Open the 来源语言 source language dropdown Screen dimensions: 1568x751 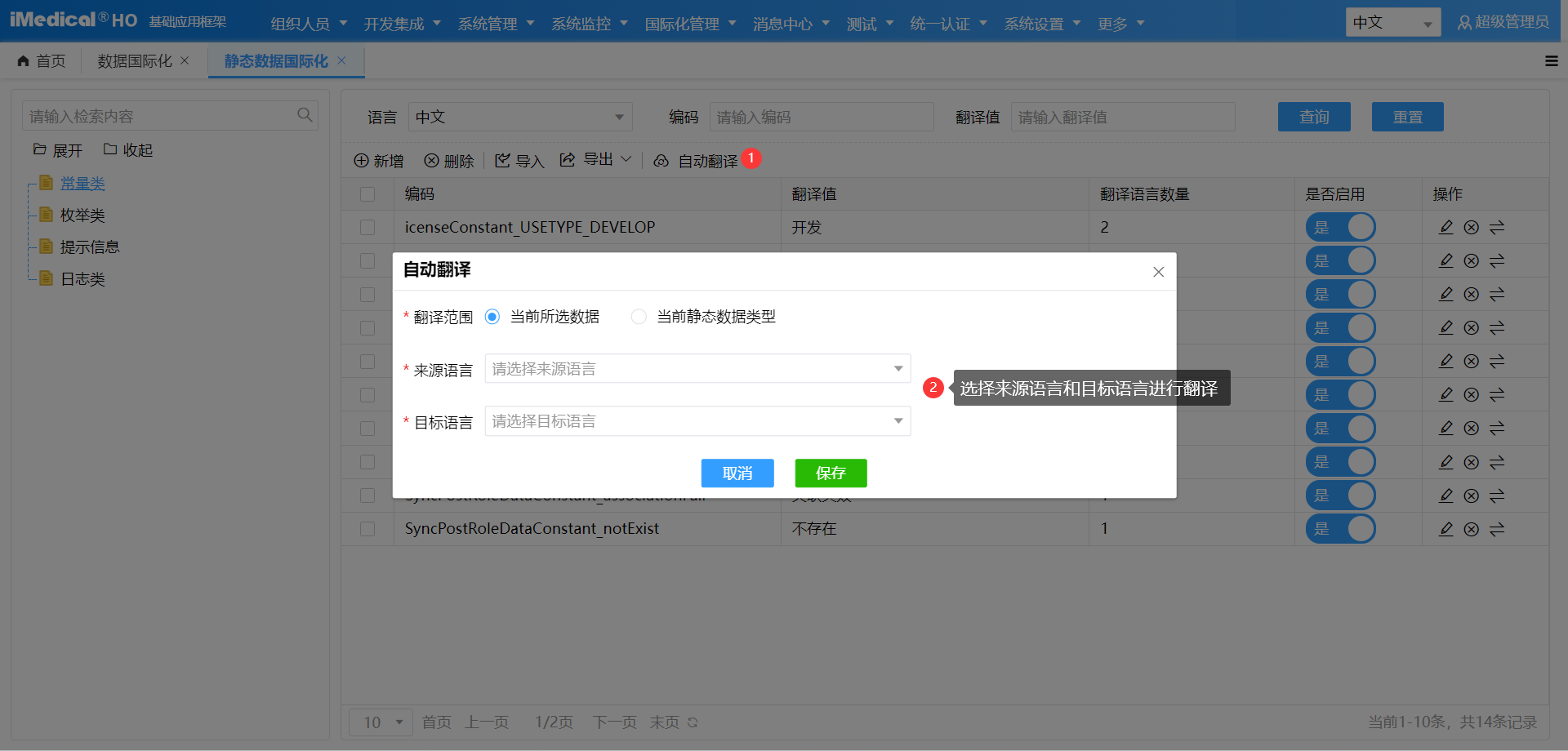tap(697, 369)
